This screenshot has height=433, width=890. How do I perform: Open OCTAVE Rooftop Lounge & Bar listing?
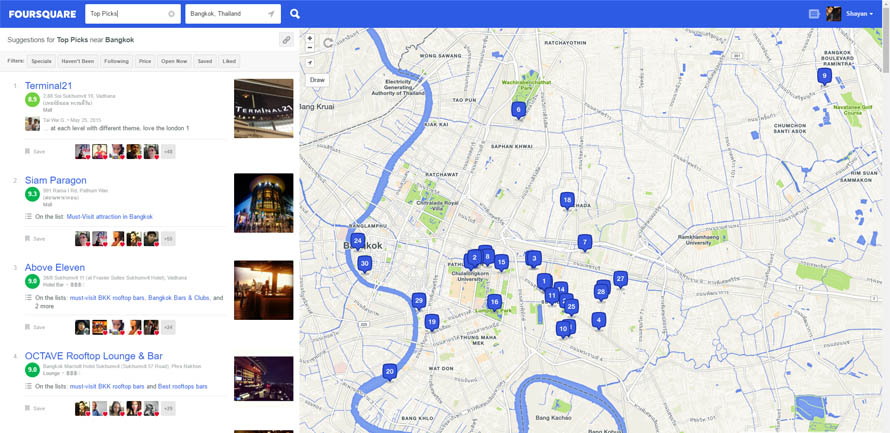94,356
